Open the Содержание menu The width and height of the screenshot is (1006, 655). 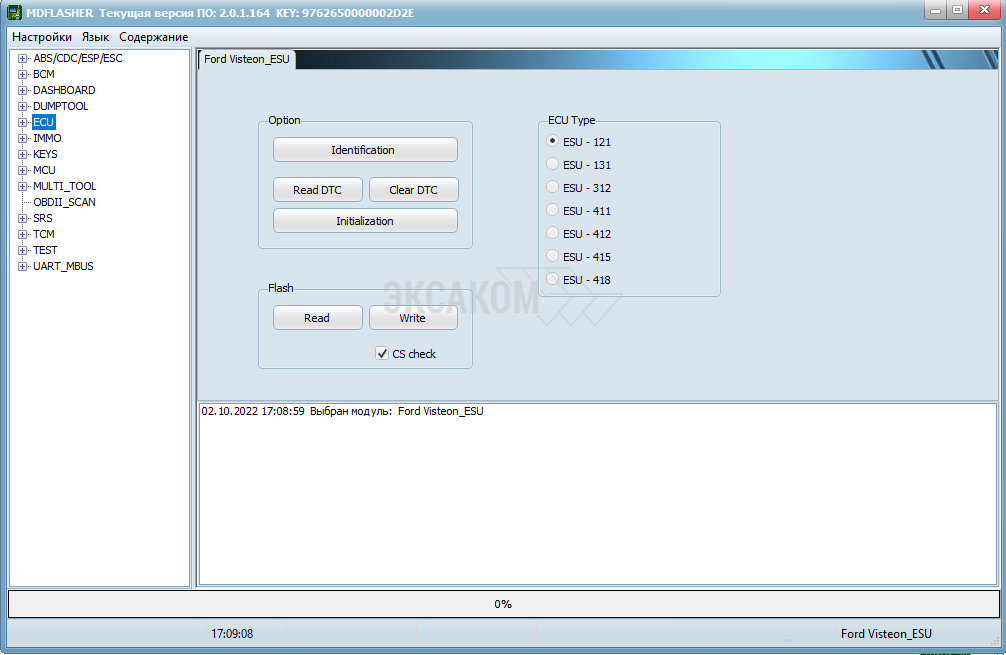(154, 37)
